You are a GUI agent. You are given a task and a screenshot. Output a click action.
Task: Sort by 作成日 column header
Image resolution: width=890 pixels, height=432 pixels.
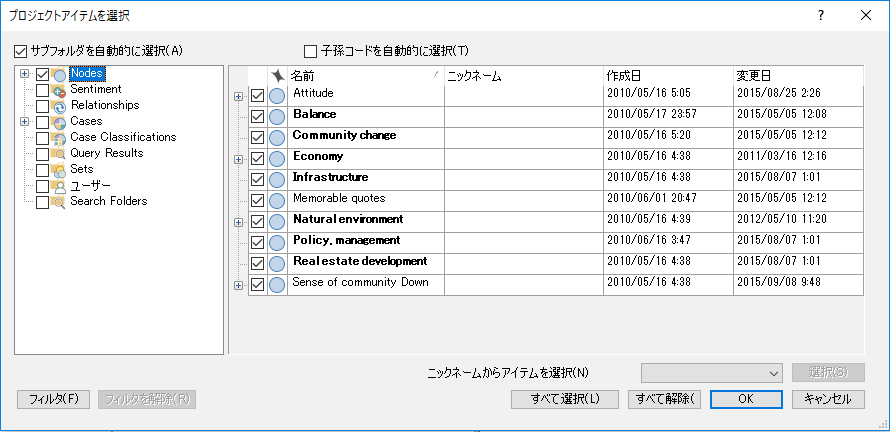click(x=667, y=76)
